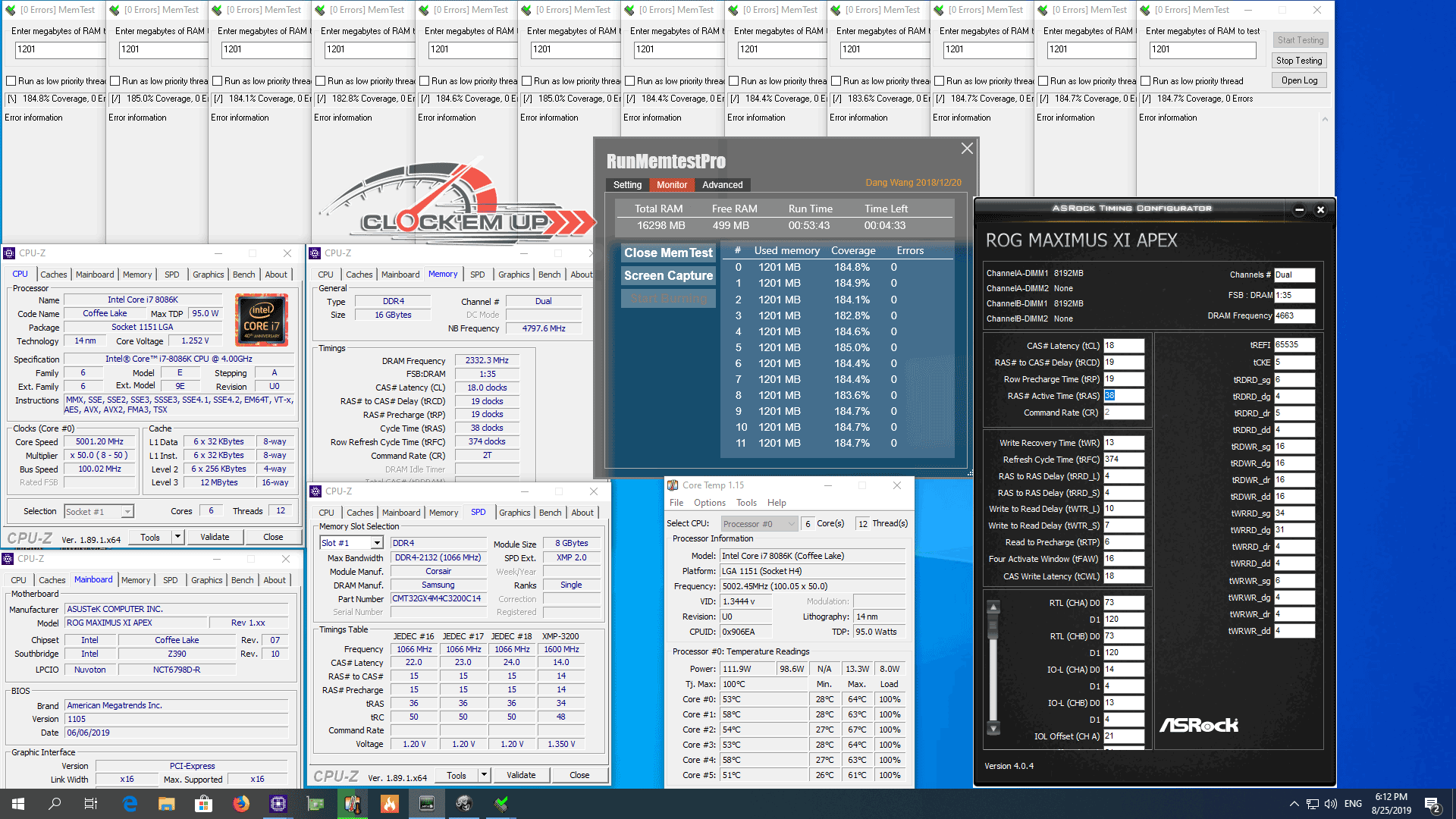The width and height of the screenshot is (1456, 819).
Task: Open File Explorer from the taskbar
Action: click(167, 804)
